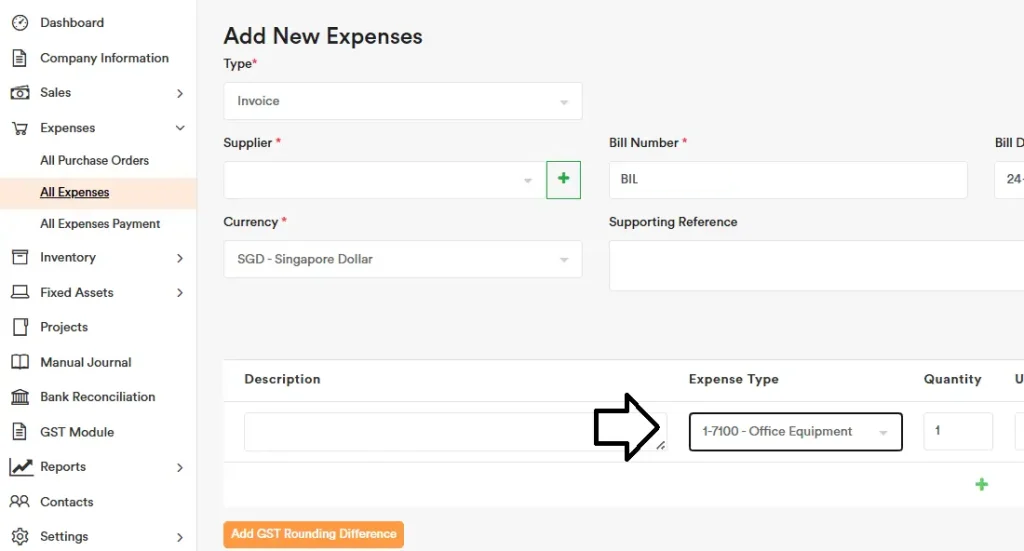1024x551 pixels.
Task: Click the Manual Journal book icon
Action: pyautogui.click(x=19, y=362)
